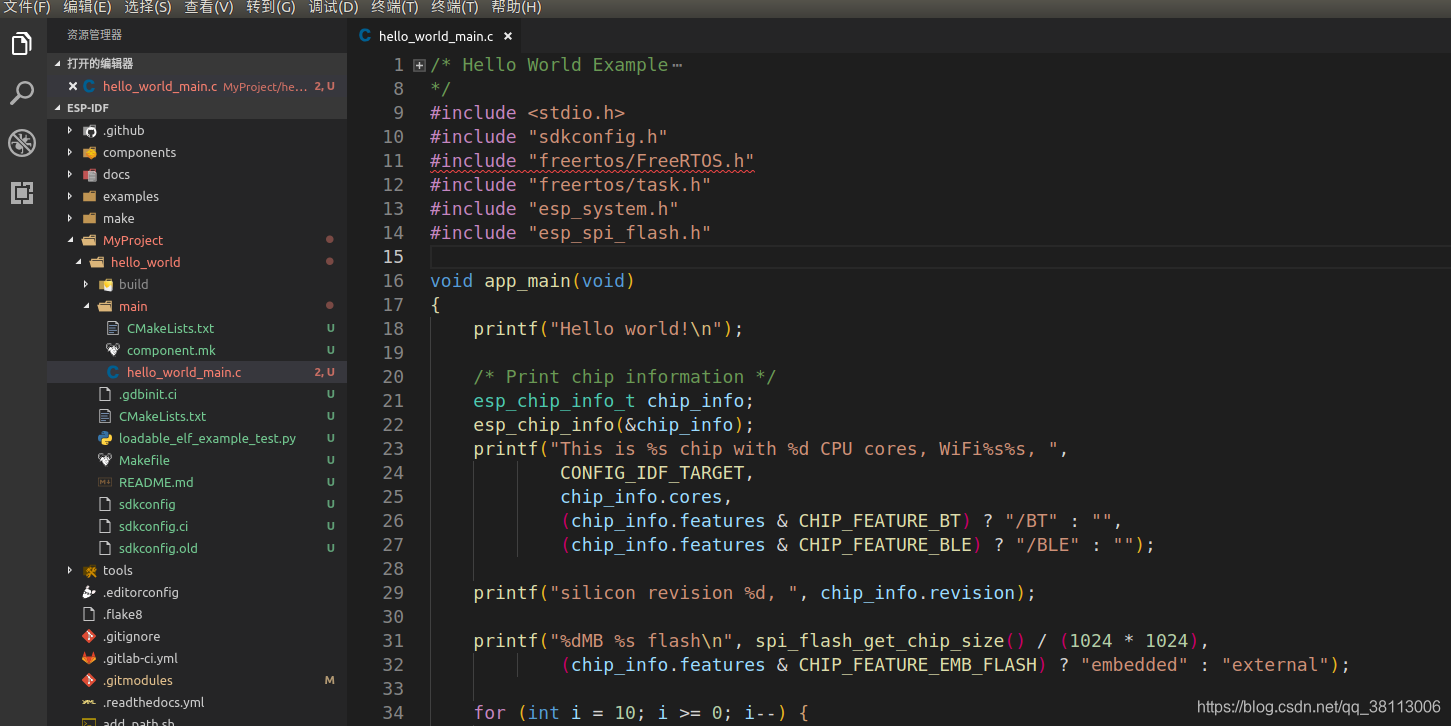Click the build folder icon
The width and height of the screenshot is (1451, 726).
pyautogui.click(x=106, y=285)
